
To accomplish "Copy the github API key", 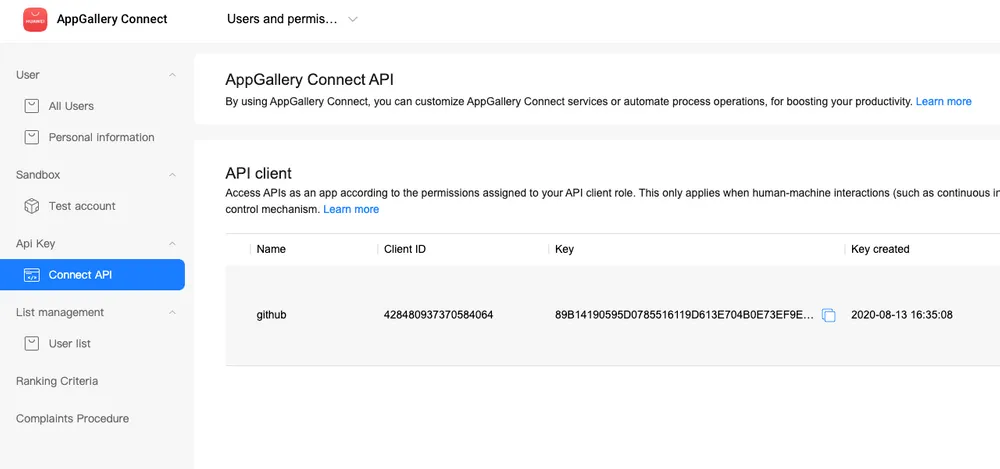I will pos(828,315).
